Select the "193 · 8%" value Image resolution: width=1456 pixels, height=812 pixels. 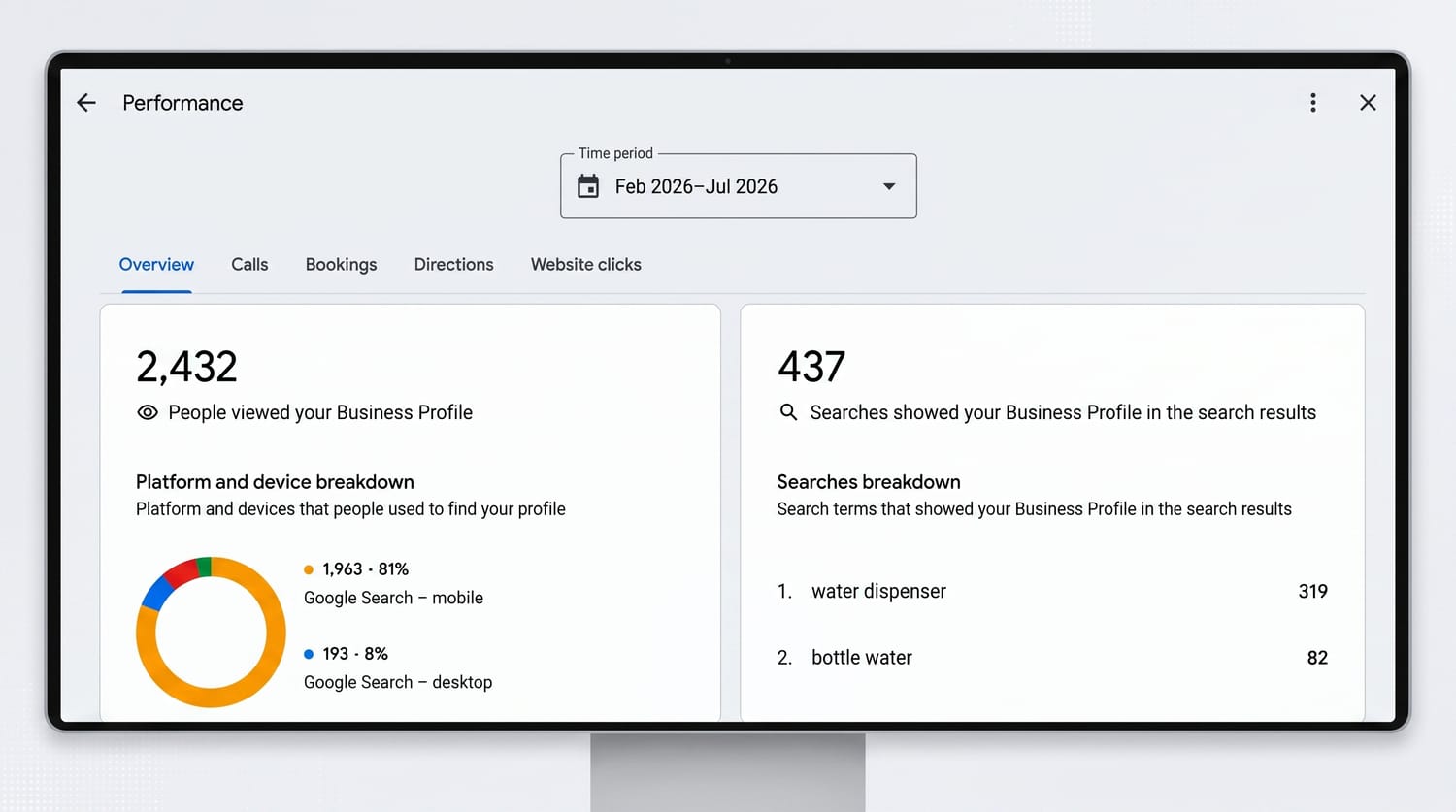point(355,654)
